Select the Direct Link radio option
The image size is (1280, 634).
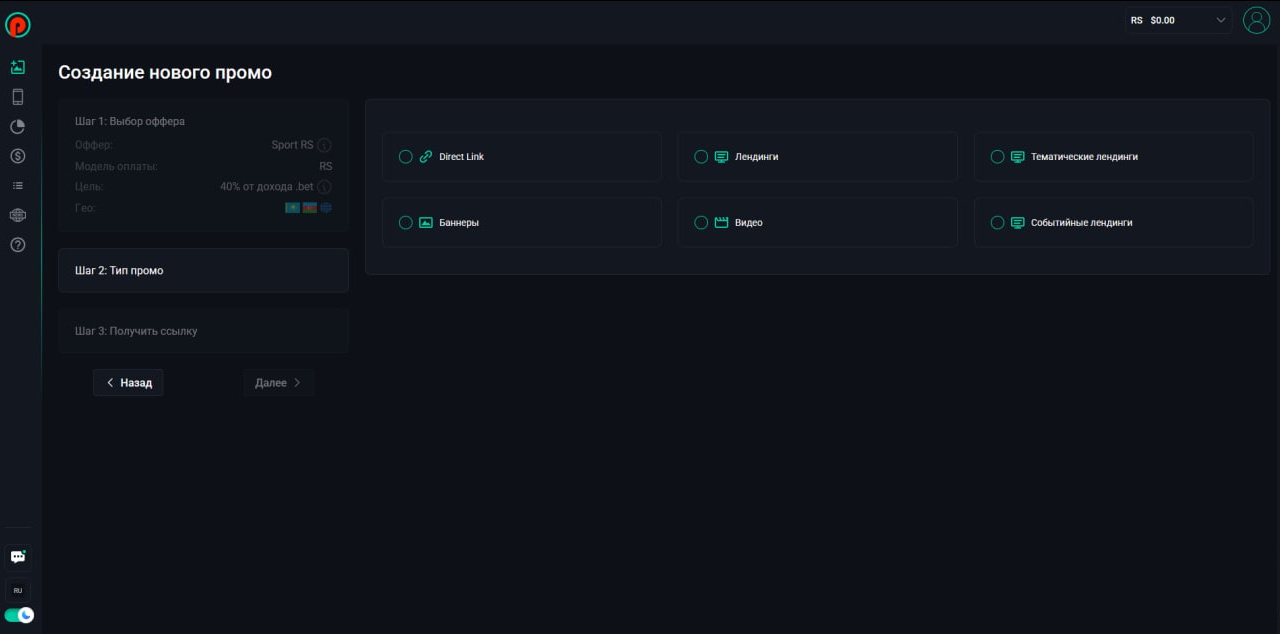(406, 157)
